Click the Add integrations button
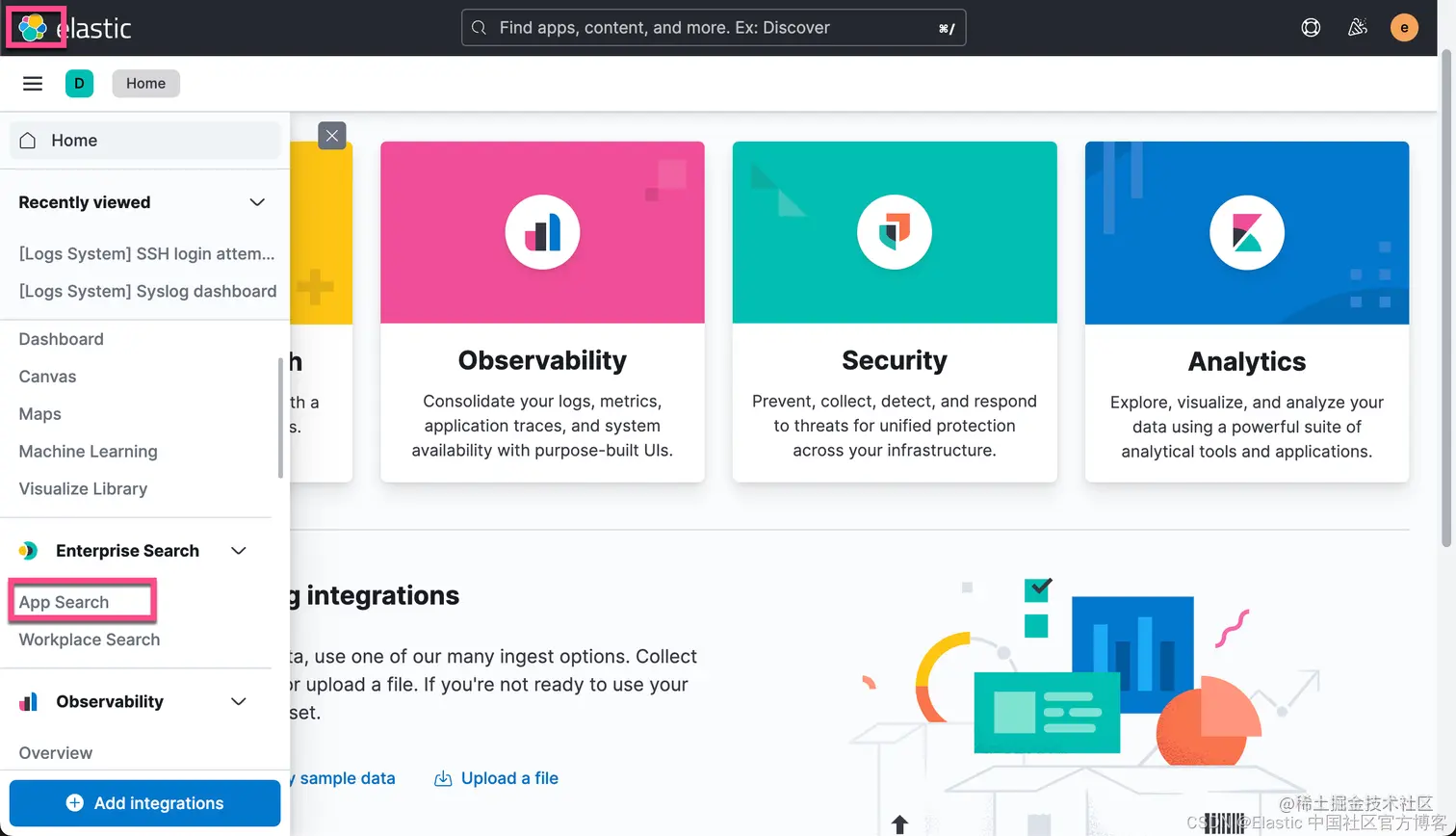This screenshot has height=836, width=1456. pyautogui.click(x=144, y=803)
